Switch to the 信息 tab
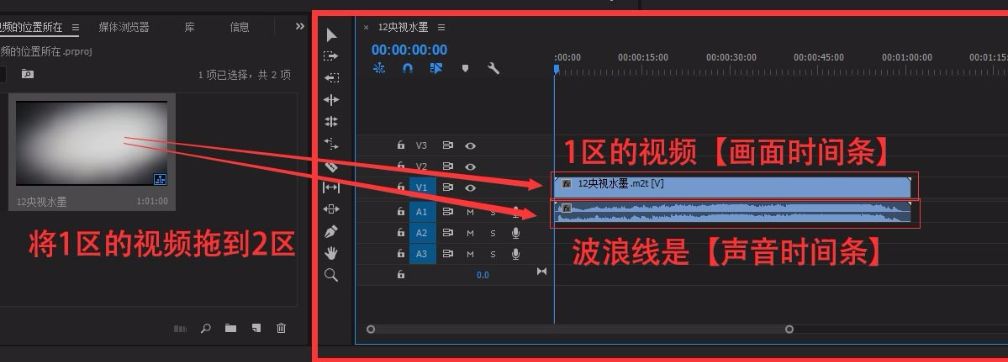The width and height of the screenshot is (1008, 362). tap(240, 27)
